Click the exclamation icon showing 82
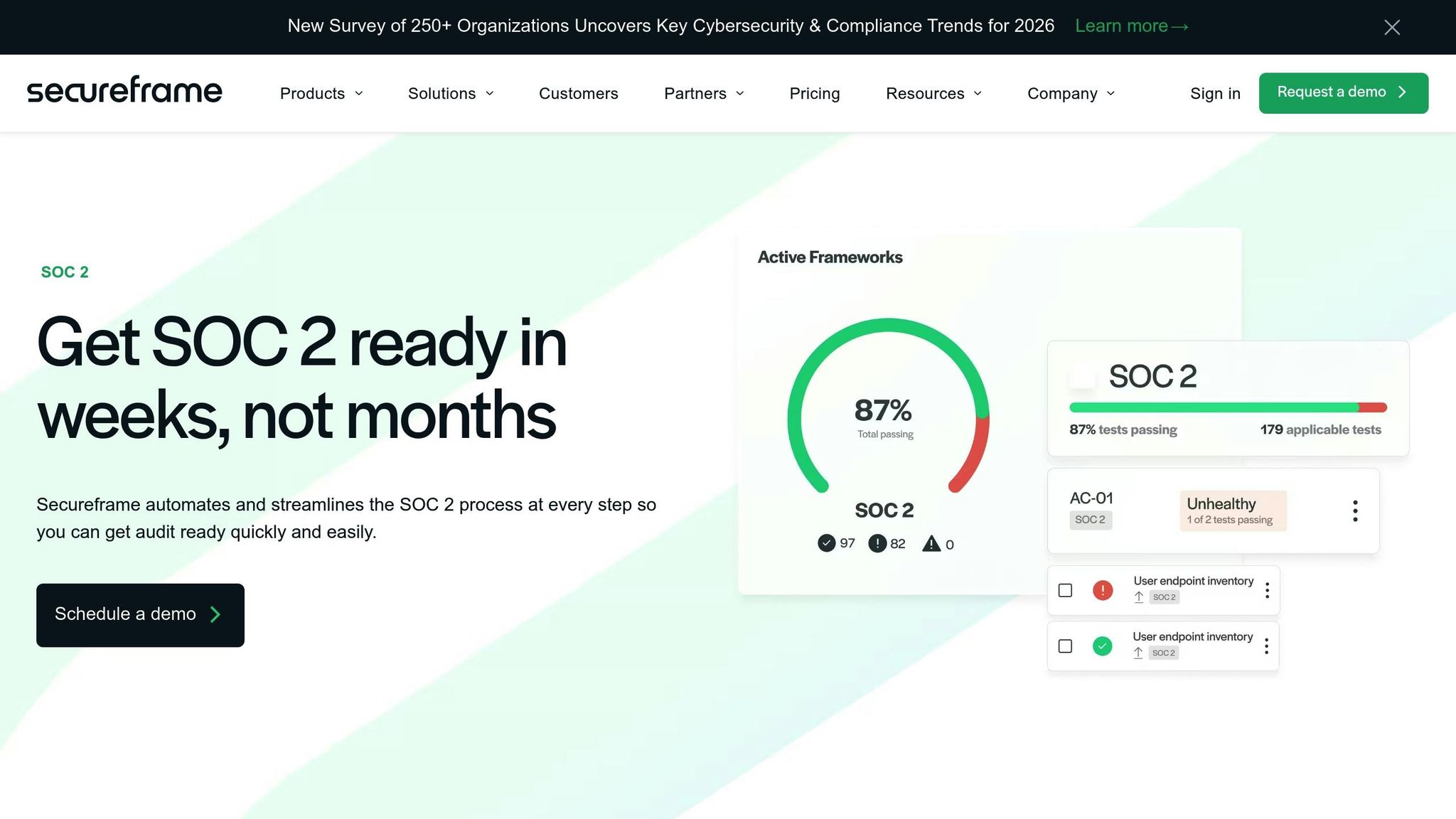Image resolution: width=1456 pixels, height=819 pixels. pos(877,543)
